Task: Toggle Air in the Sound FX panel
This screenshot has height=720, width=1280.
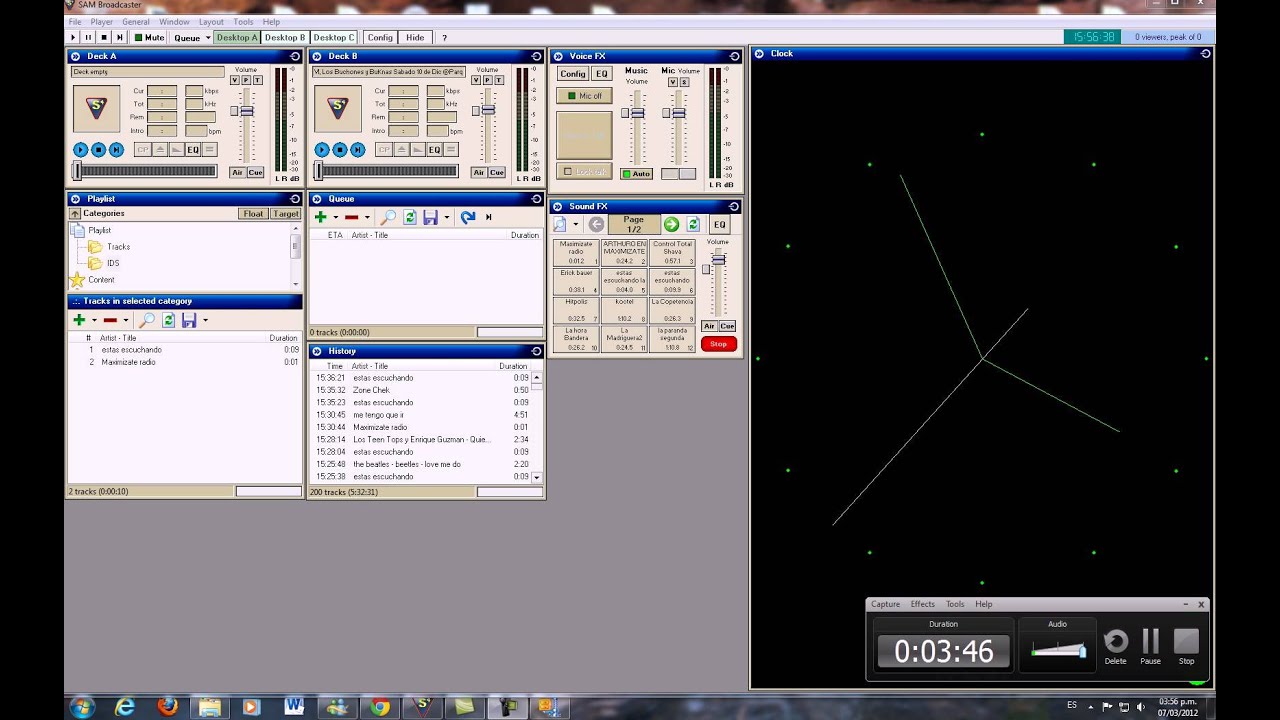Action: pyautogui.click(x=709, y=326)
